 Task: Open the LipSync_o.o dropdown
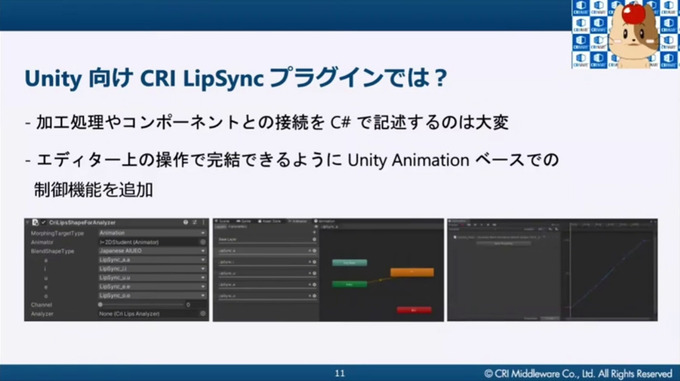click(152, 296)
